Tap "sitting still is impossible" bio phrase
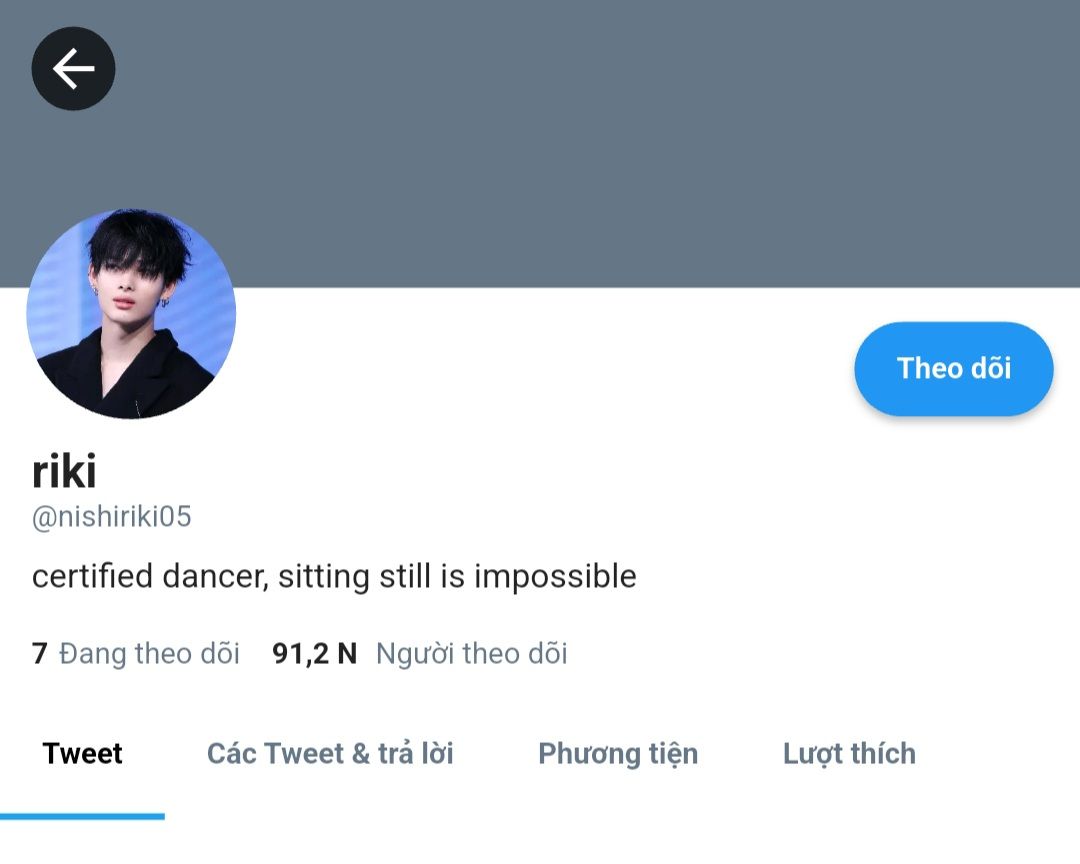This screenshot has height=864, width=1080. pyautogui.click(x=457, y=576)
